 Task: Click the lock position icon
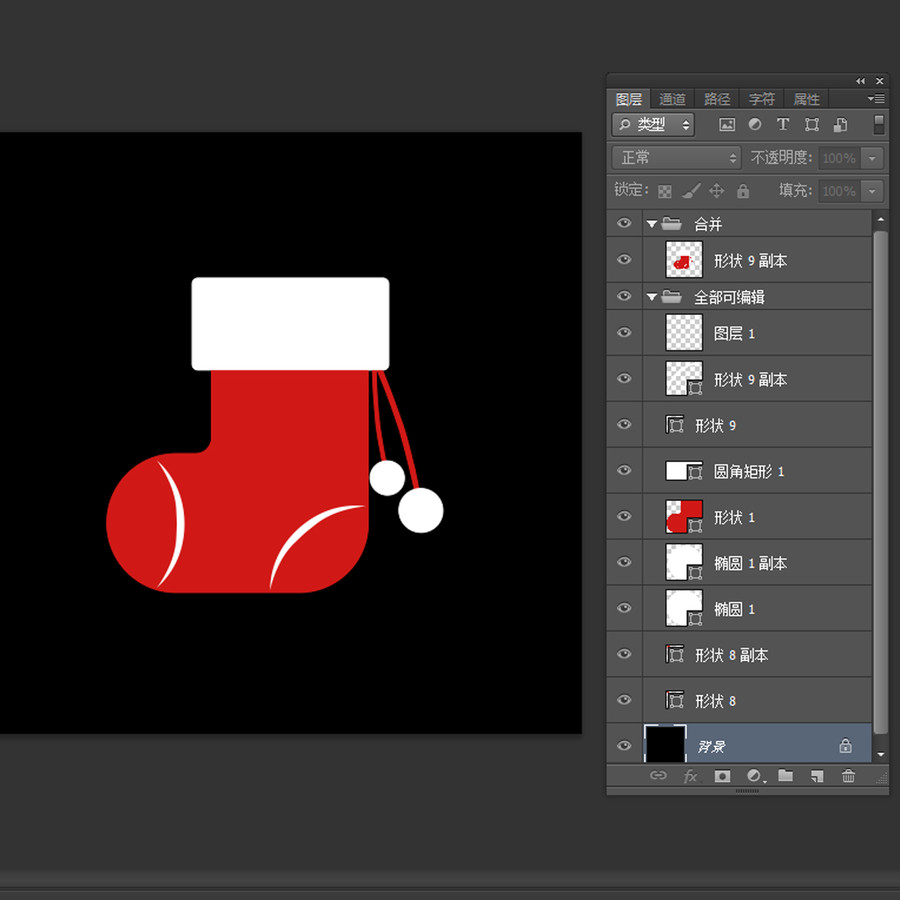716,191
